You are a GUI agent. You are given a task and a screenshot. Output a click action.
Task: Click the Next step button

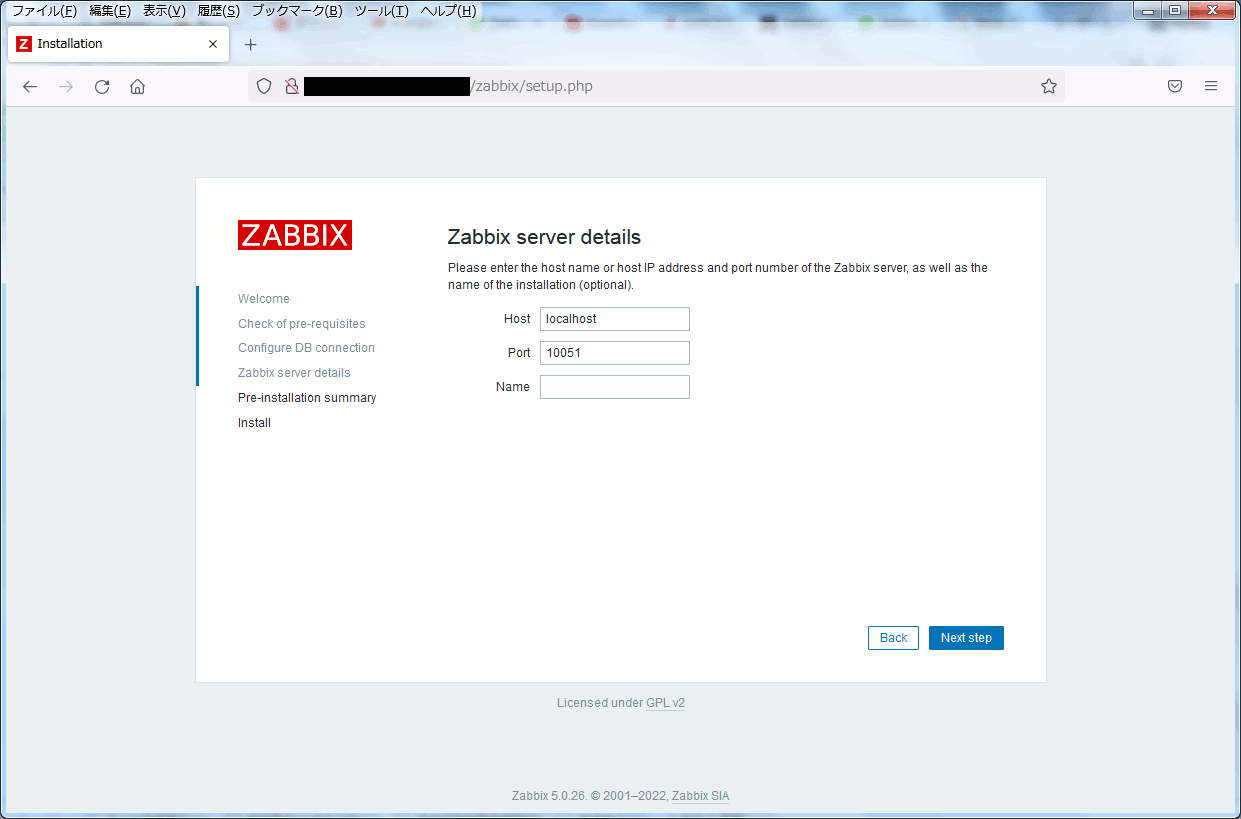coord(965,638)
